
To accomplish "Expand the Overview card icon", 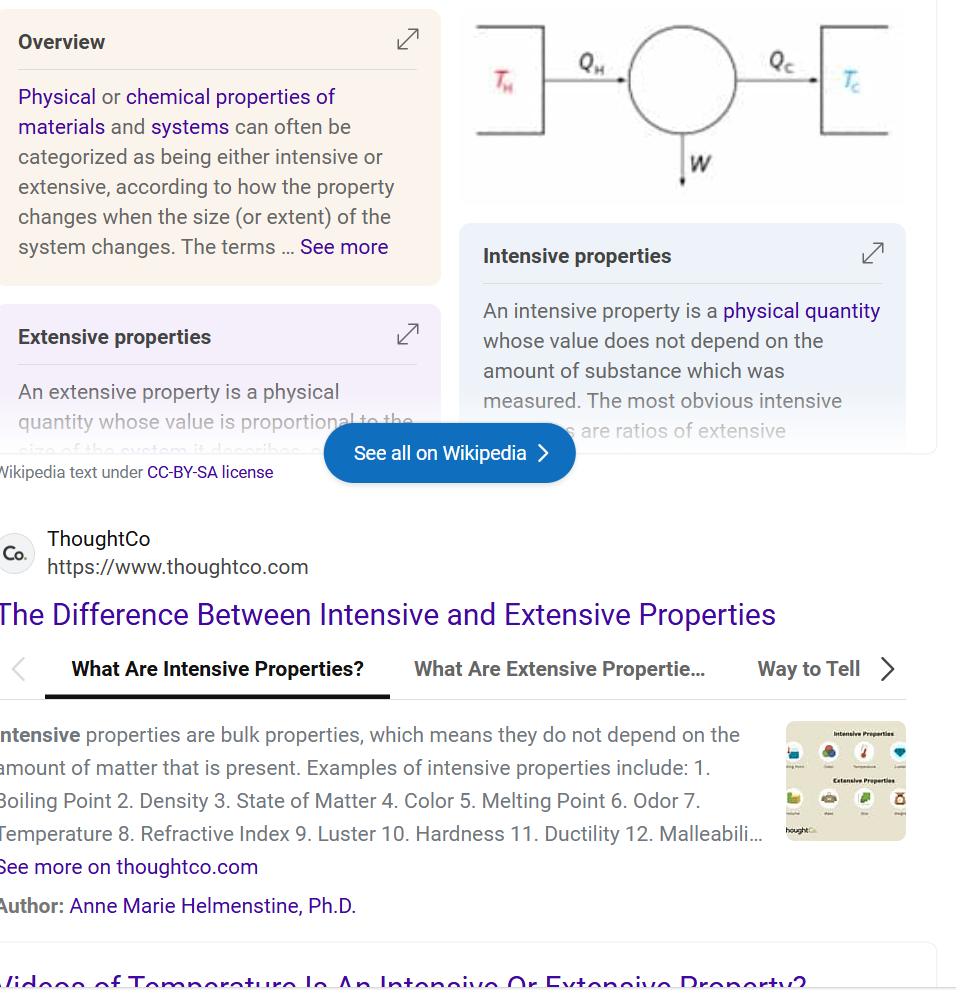I will point(407,40).
